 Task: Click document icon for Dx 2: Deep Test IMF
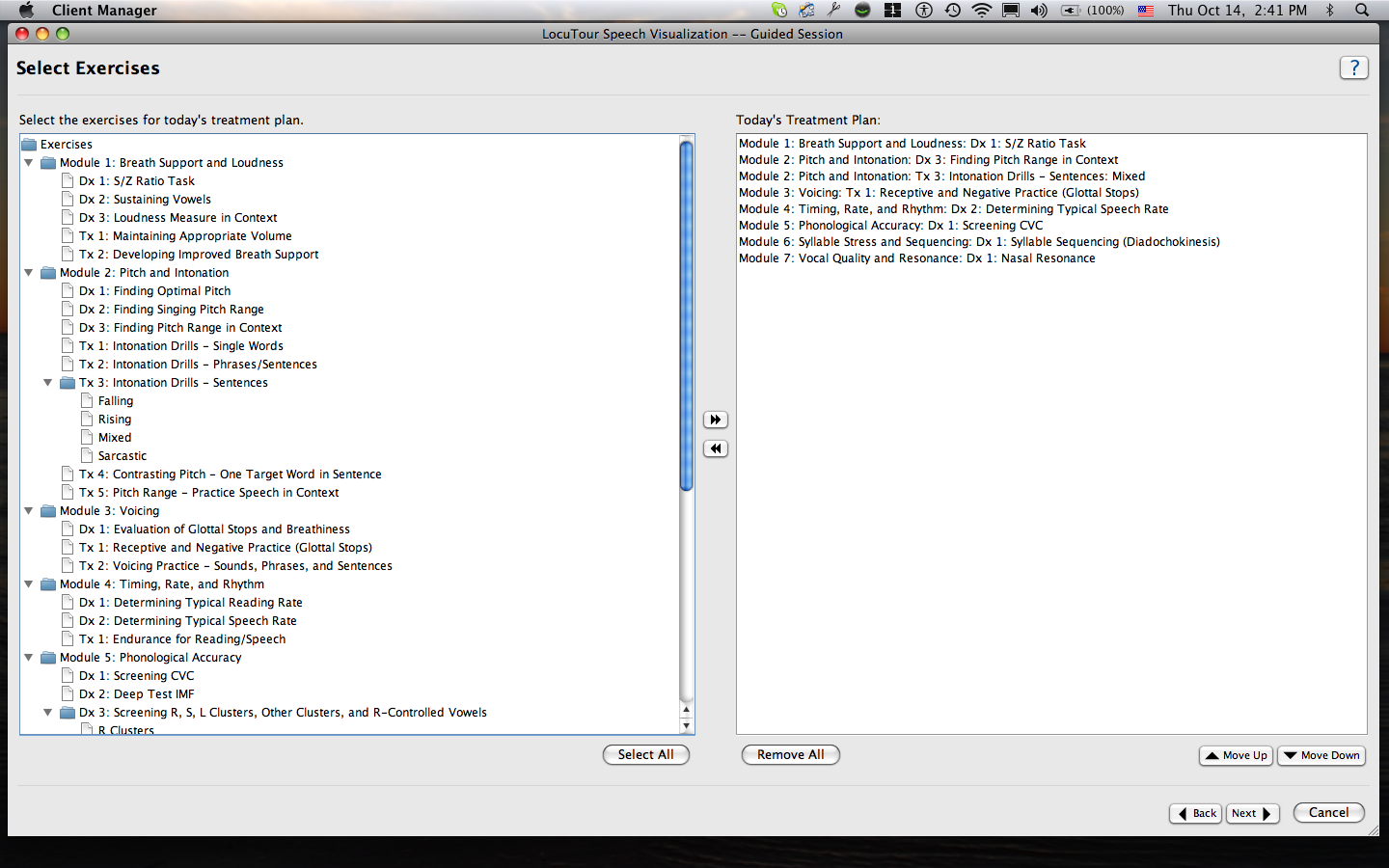pos(68,694)
